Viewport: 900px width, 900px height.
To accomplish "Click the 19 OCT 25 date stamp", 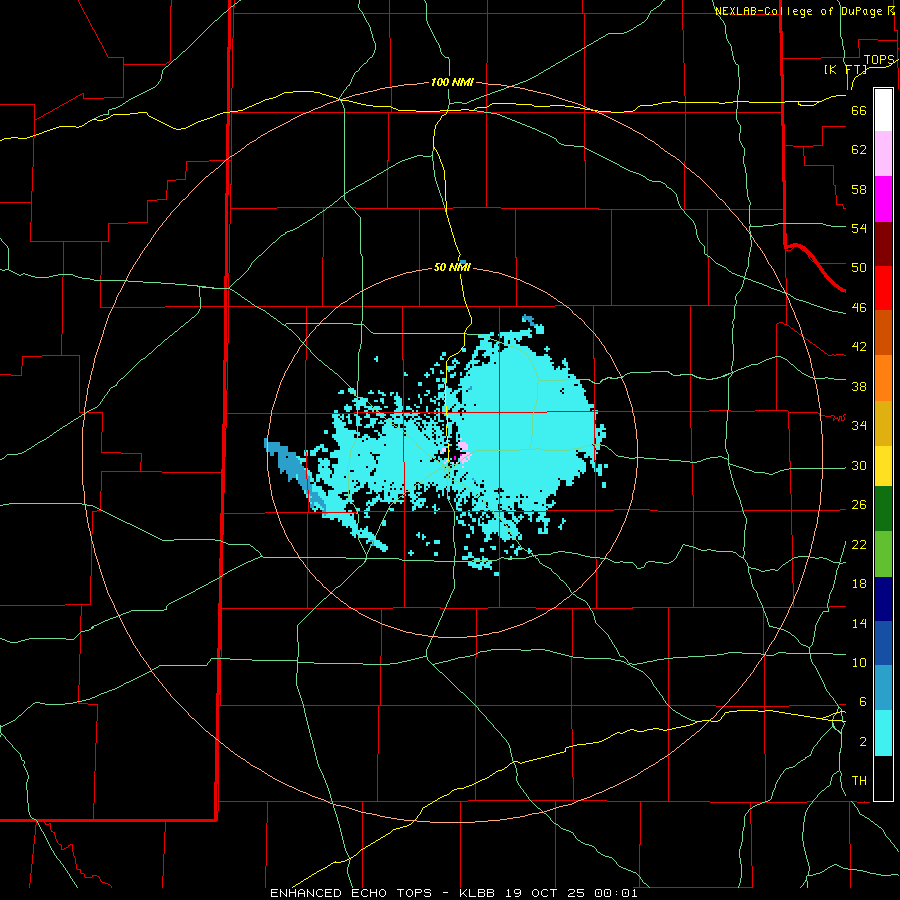I will pos(545,893).
